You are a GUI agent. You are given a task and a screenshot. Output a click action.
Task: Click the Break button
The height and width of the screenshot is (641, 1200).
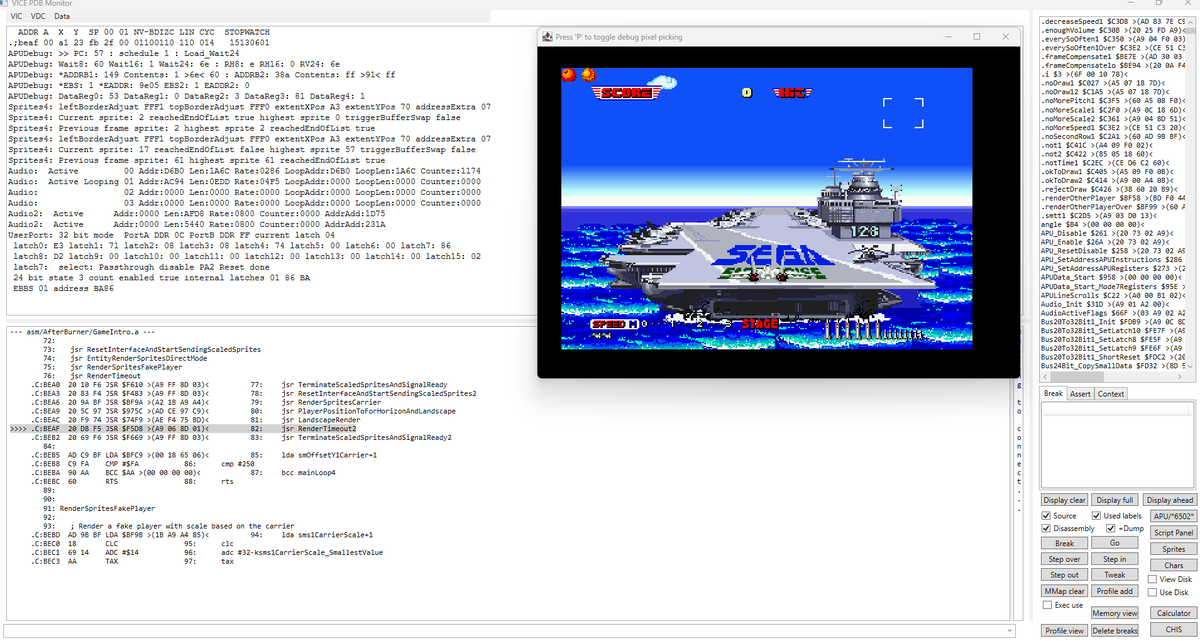1064,543
